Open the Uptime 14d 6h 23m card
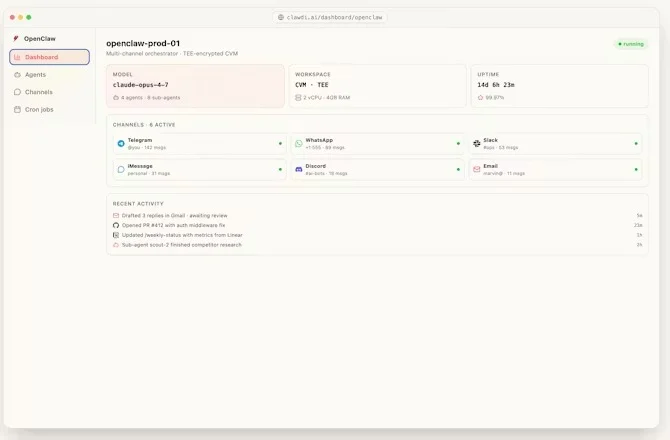Viewport: 670px width, 440px height. click(560, 86)
